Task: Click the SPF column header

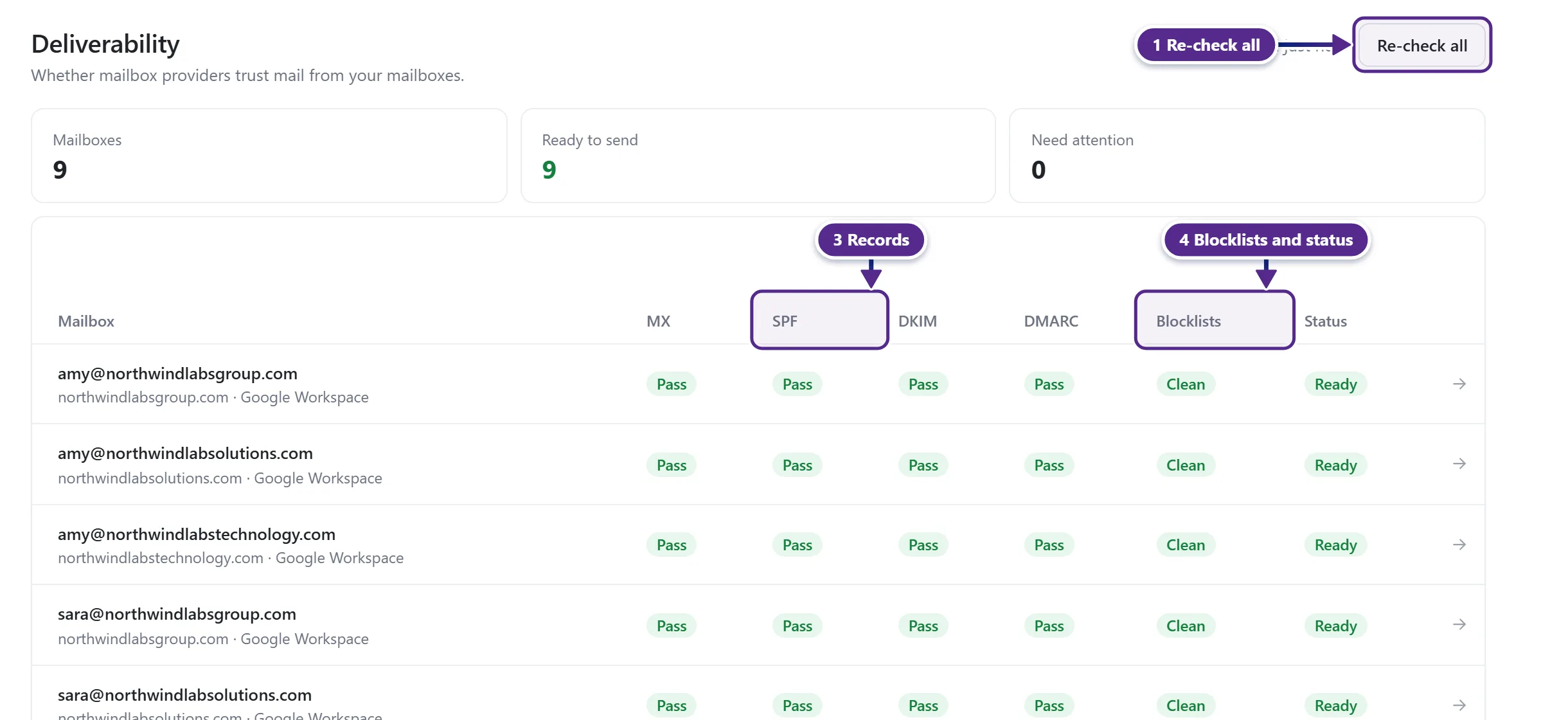Action: tap(785, 321)
